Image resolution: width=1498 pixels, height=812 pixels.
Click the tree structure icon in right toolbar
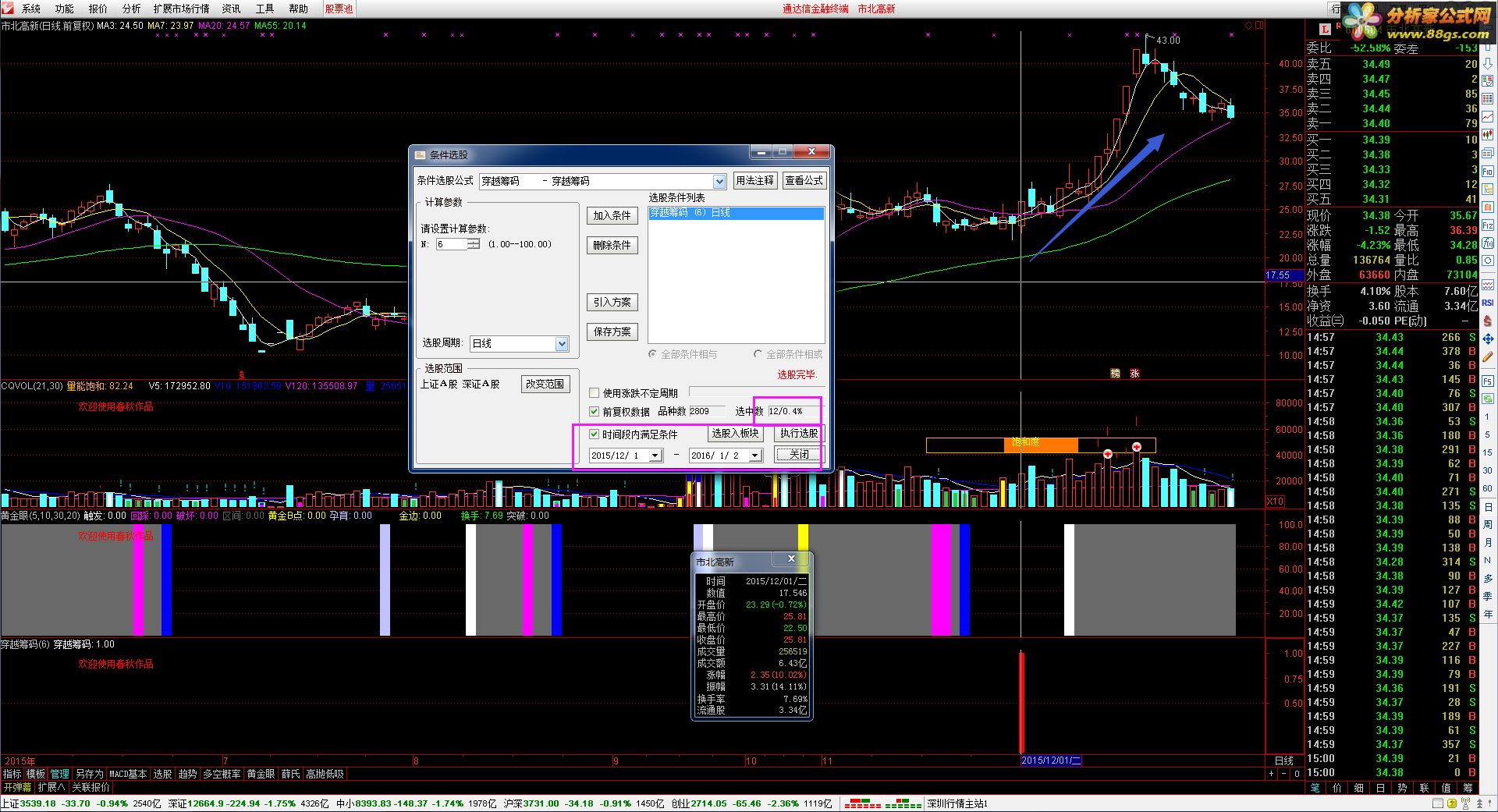(x=1488, y=189)
